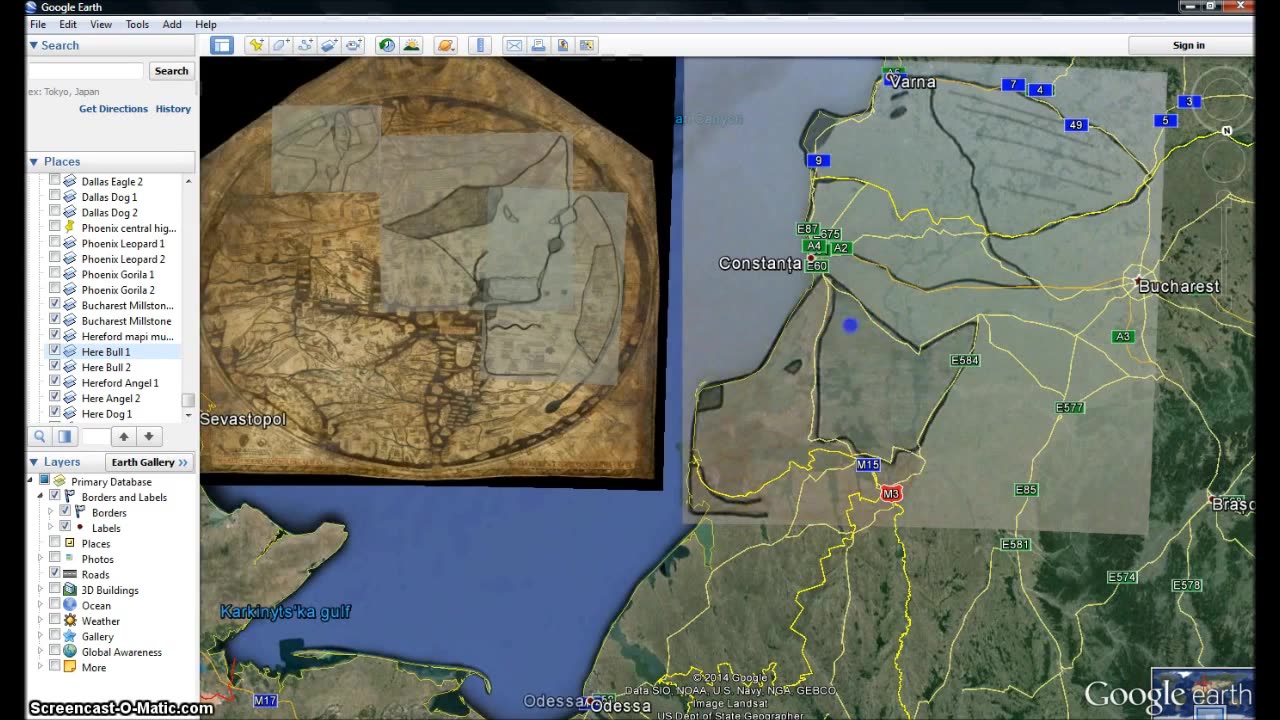
Task: Click the Gallery layer star icon
Action: pyautogui.click(x=70, y=636)
